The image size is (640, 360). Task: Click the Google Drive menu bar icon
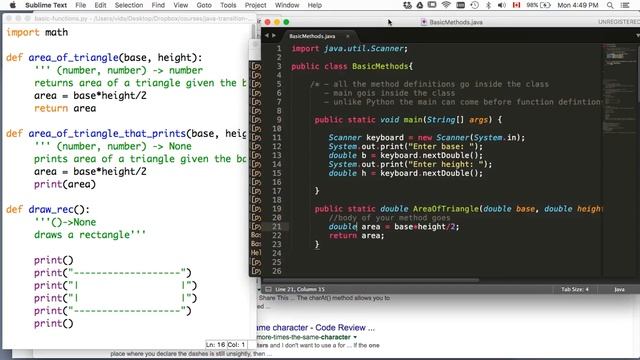pyautogui.click(x=419, y=5)
